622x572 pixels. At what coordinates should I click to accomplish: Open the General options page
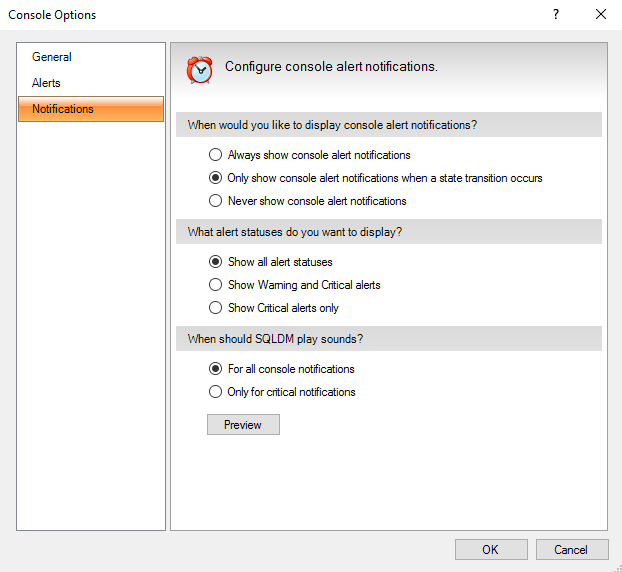pos(52,57)
